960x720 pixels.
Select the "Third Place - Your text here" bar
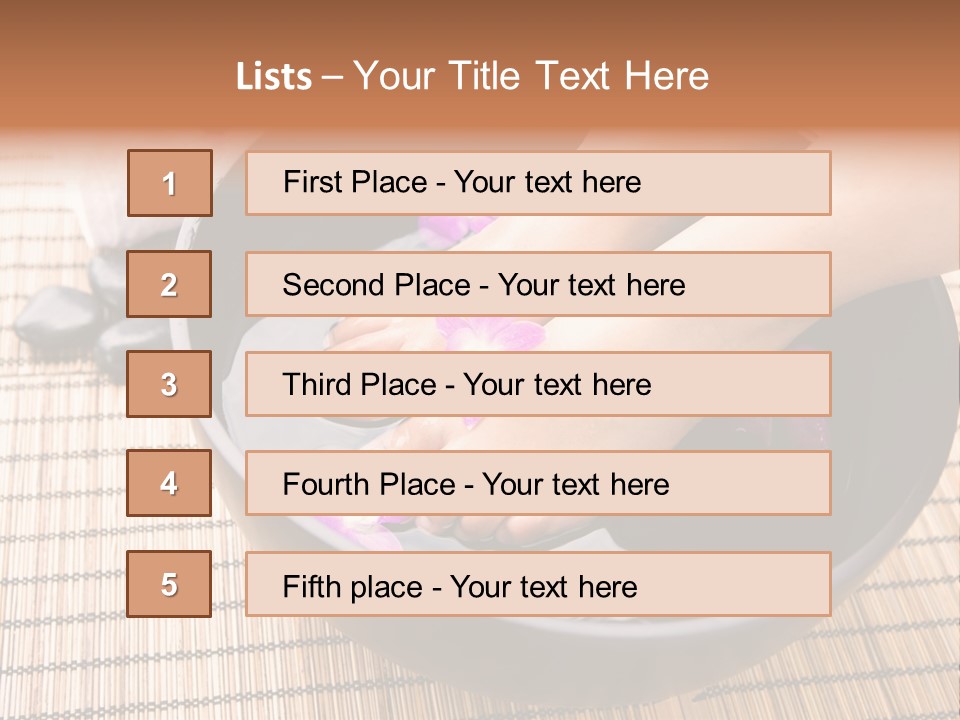click(x=538, y=384)
